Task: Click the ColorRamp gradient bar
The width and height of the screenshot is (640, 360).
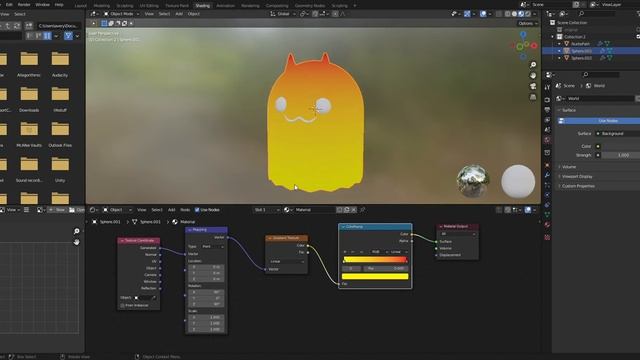Action: click(375, 260)
